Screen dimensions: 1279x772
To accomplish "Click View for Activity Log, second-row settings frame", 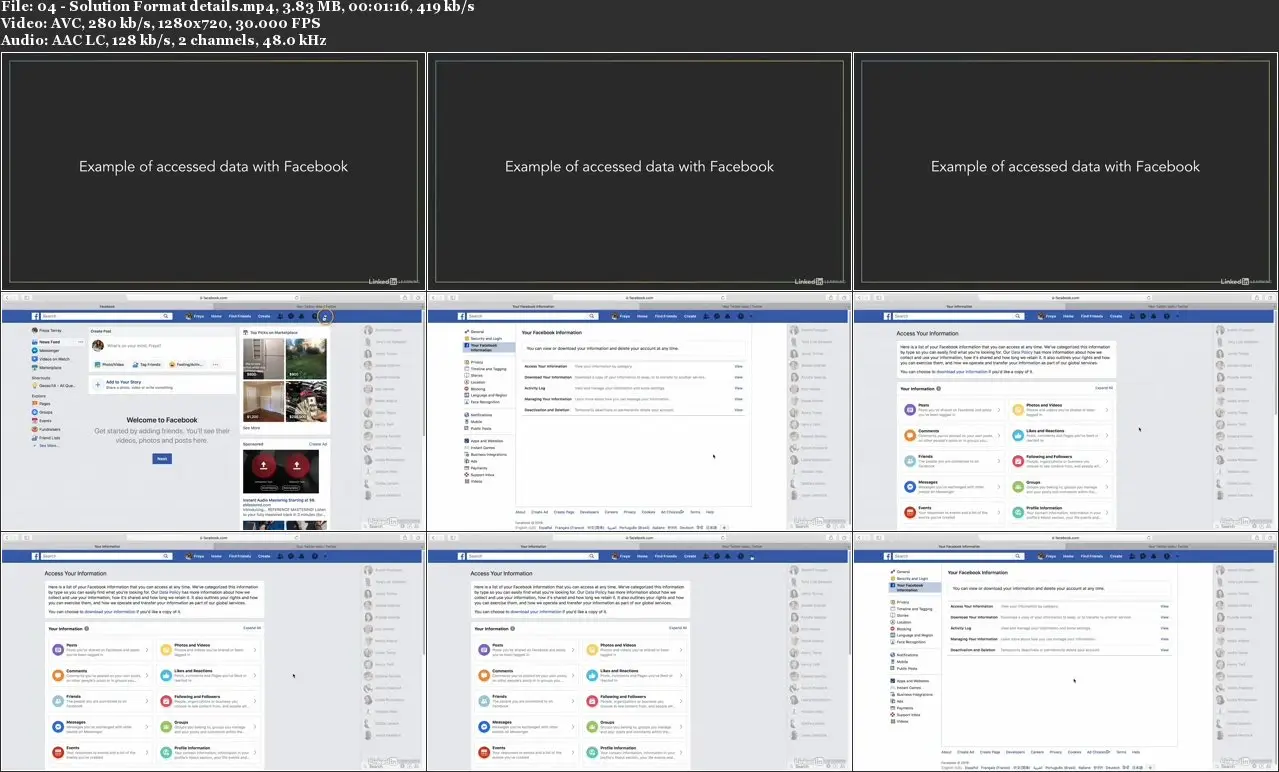I will tap(738, 388).
